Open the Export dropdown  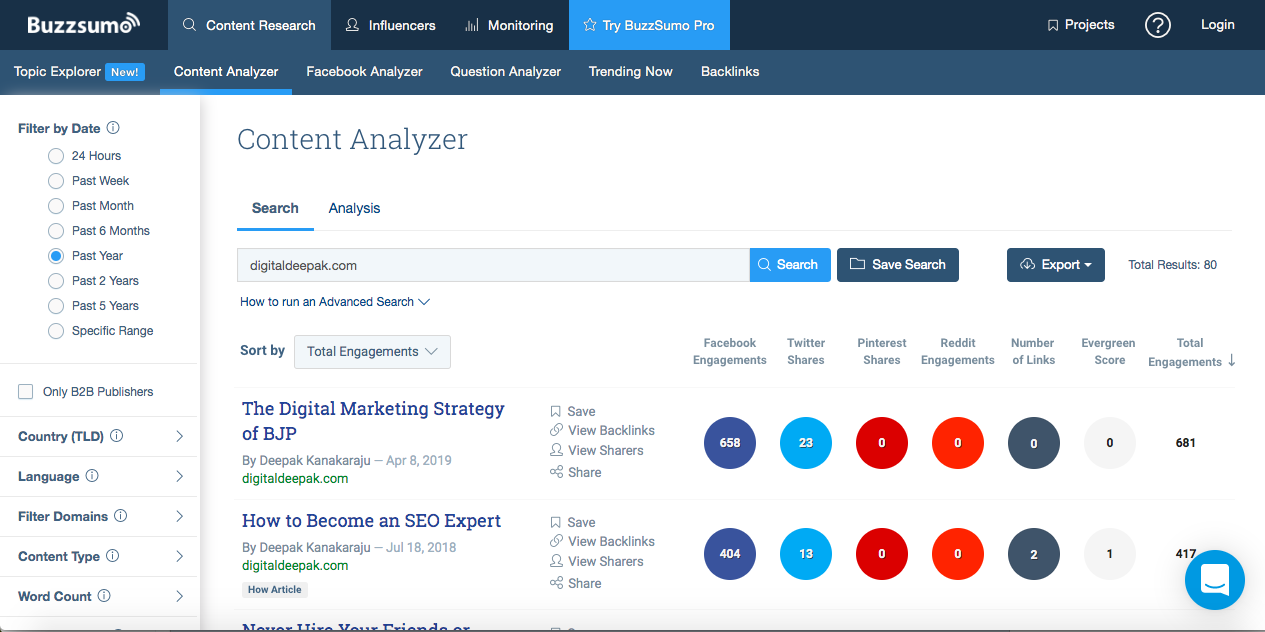(x=1056, y=265)
